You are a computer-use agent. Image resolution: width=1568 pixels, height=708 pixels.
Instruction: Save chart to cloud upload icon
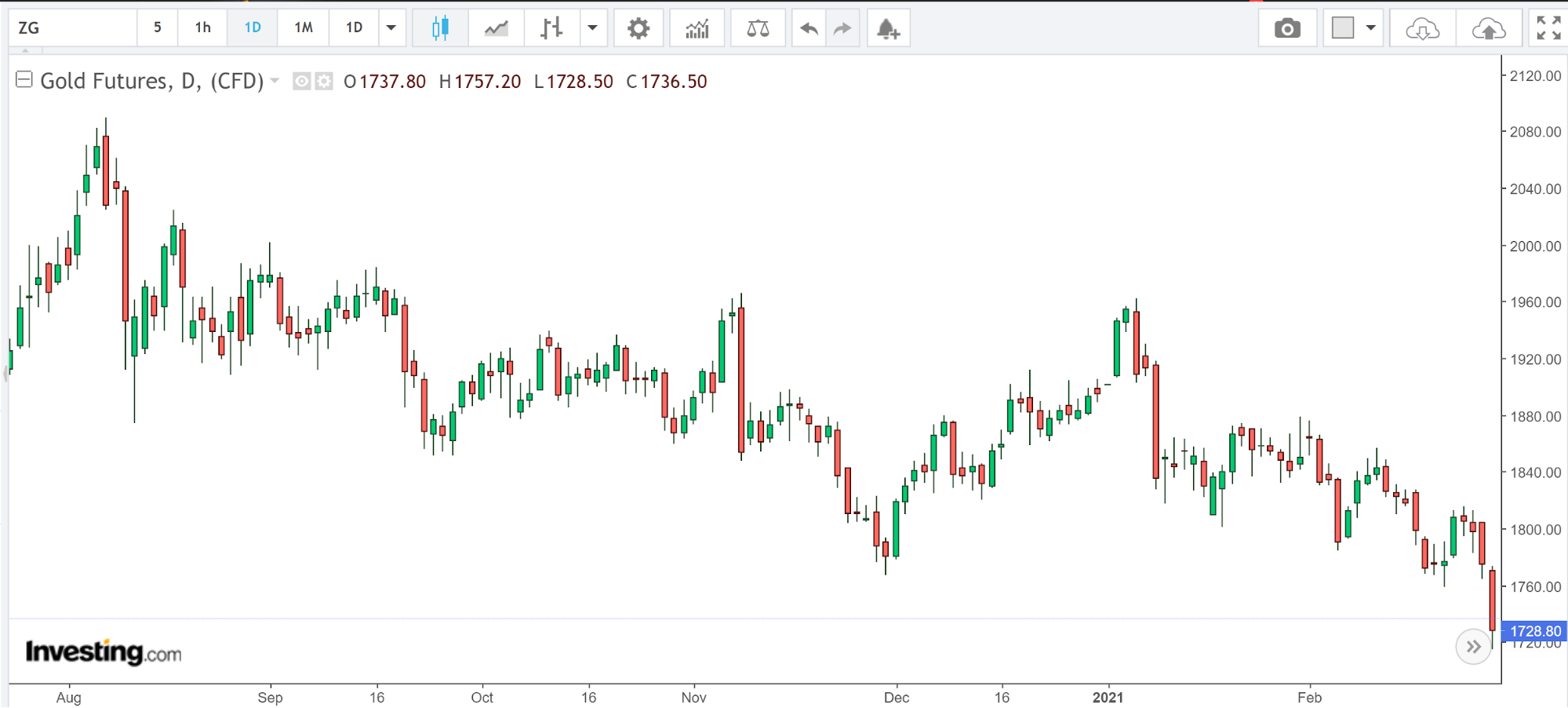click(1489, 28)
